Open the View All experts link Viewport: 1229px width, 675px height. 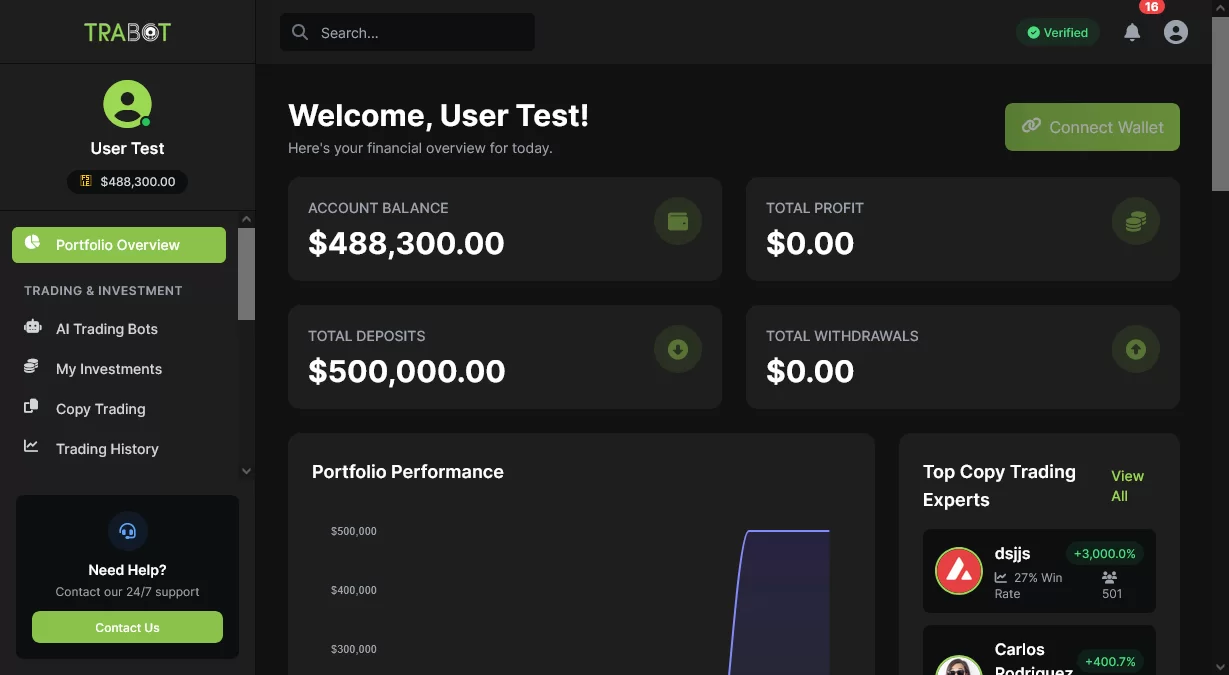point(1127,486)
